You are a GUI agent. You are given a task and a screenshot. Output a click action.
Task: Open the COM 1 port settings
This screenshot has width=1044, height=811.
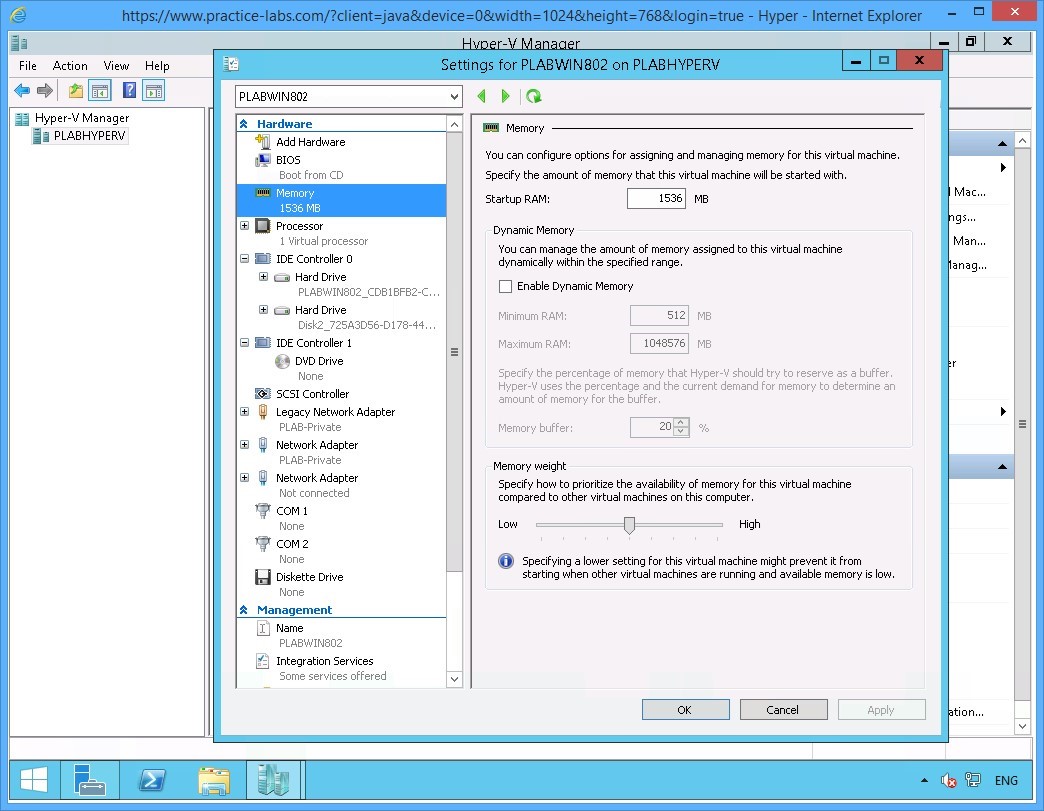pos(291,510)
